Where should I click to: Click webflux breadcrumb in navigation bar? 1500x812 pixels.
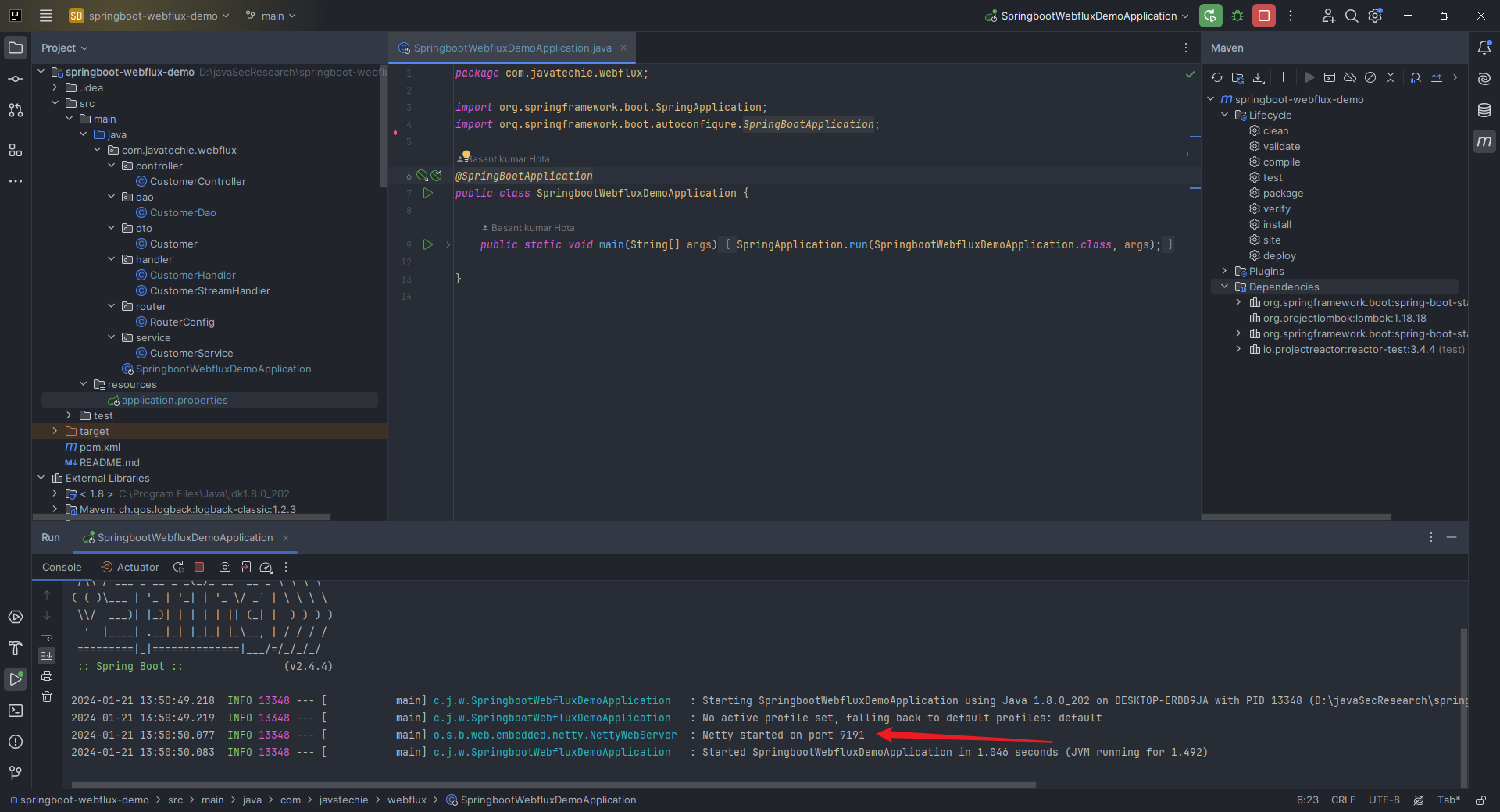pos(407,800)
